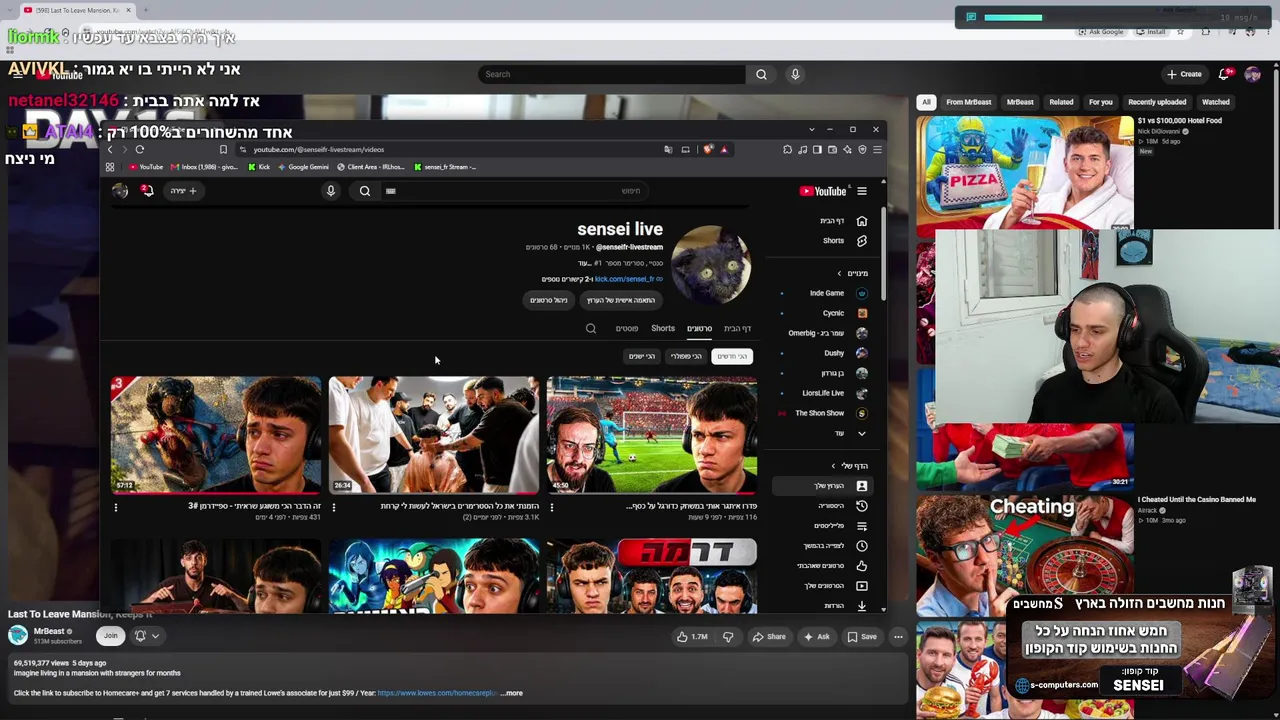Open options menu for the 57:12 video
This screenshot has height=720, width=1280.
(115, 507)
